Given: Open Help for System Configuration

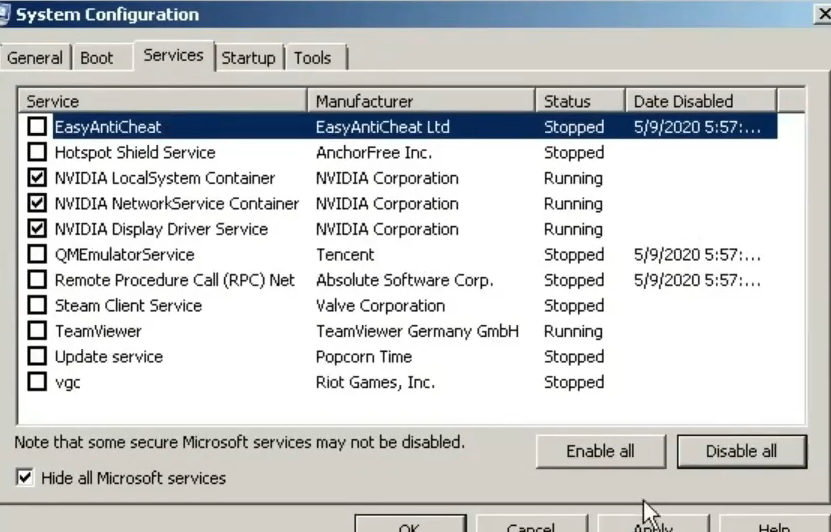Looking at the screenshot, I should click(774, 524).
